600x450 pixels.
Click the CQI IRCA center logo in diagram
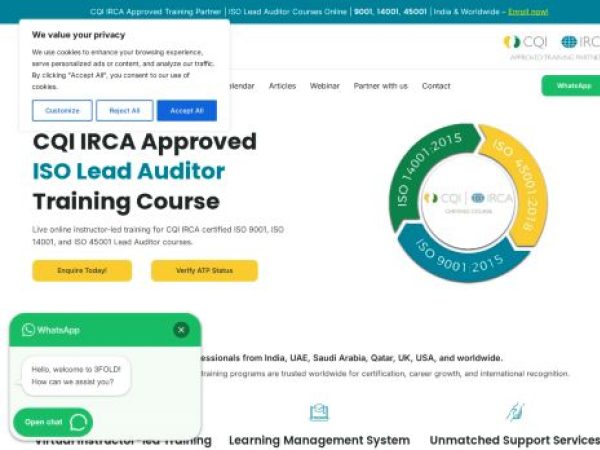(468, 202)
